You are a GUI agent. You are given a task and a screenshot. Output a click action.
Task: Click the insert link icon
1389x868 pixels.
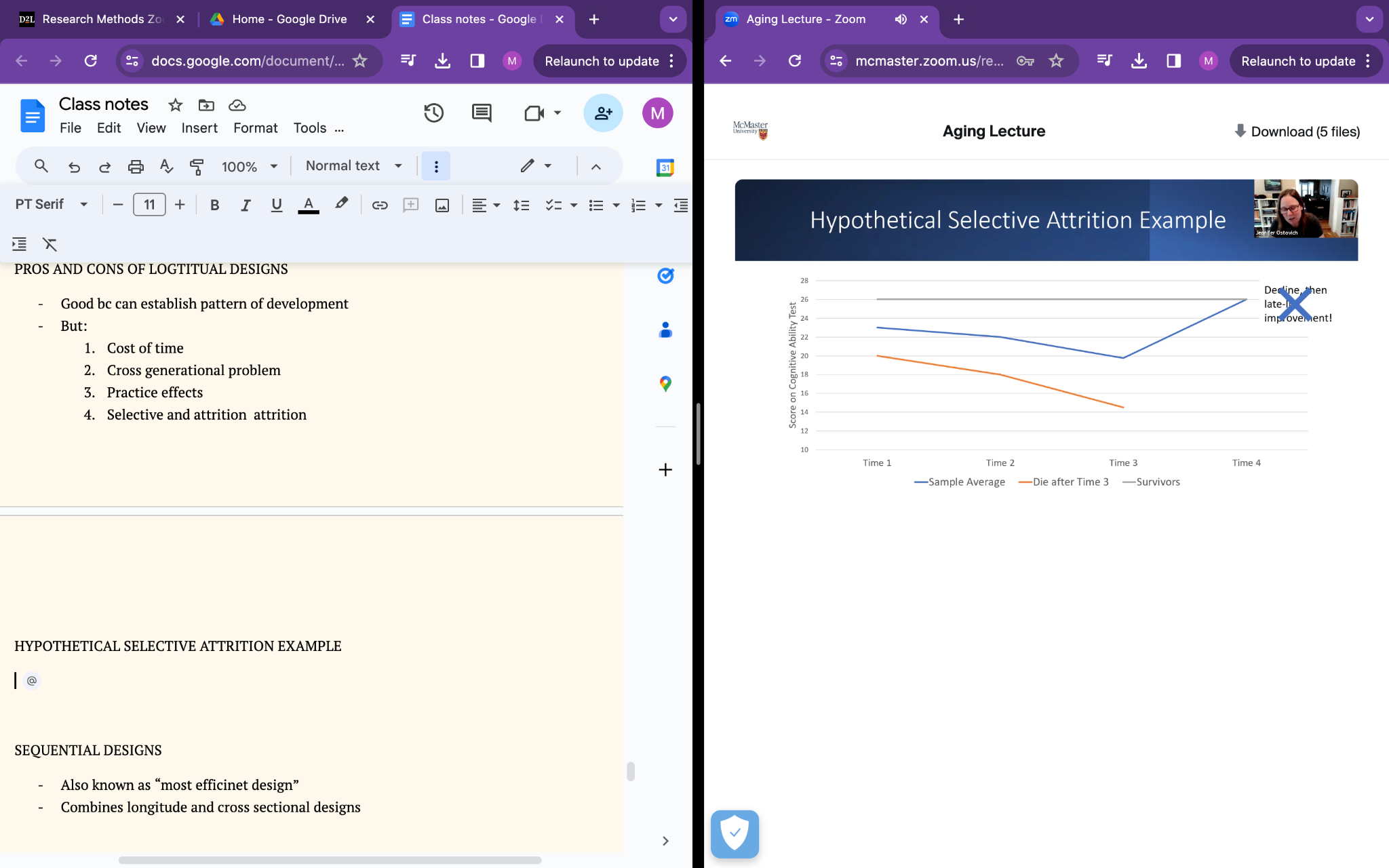(x=379, y=205)
